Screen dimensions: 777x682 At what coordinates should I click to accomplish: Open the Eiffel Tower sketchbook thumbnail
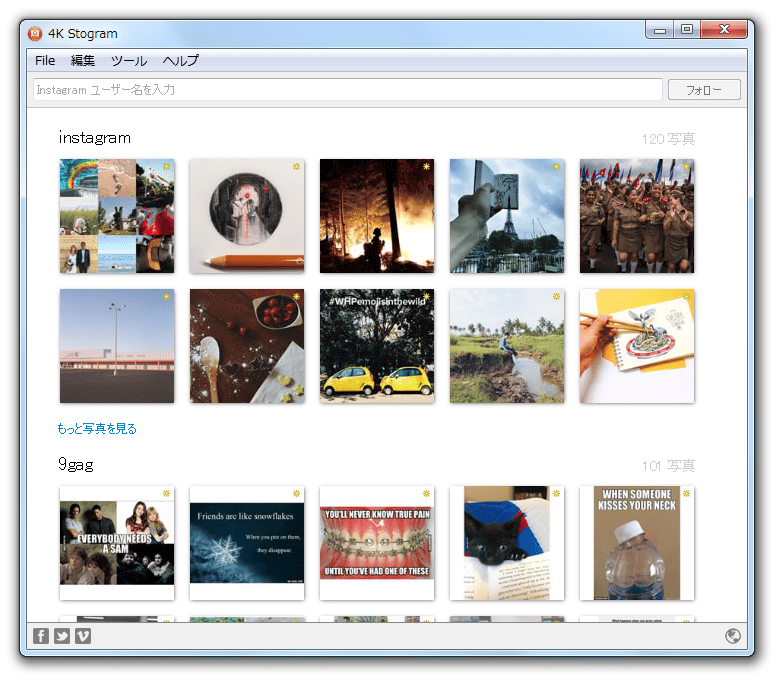(x=507, y=216)
